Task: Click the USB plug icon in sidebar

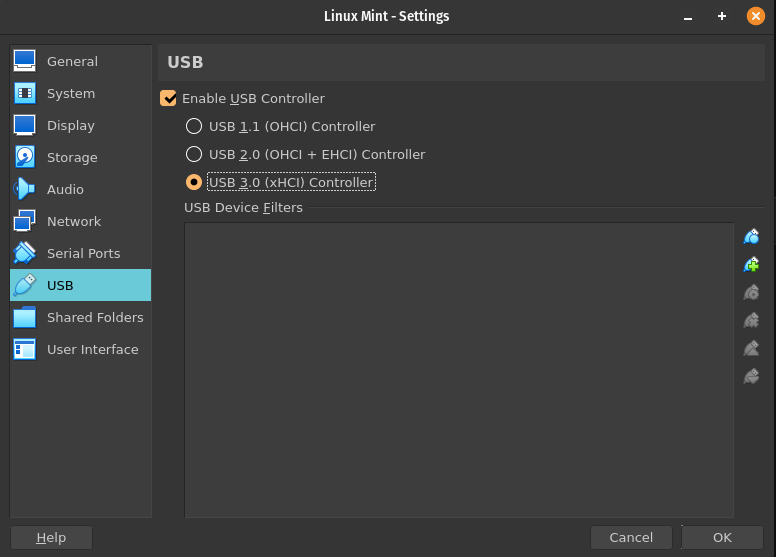Action: pos(24,285)
